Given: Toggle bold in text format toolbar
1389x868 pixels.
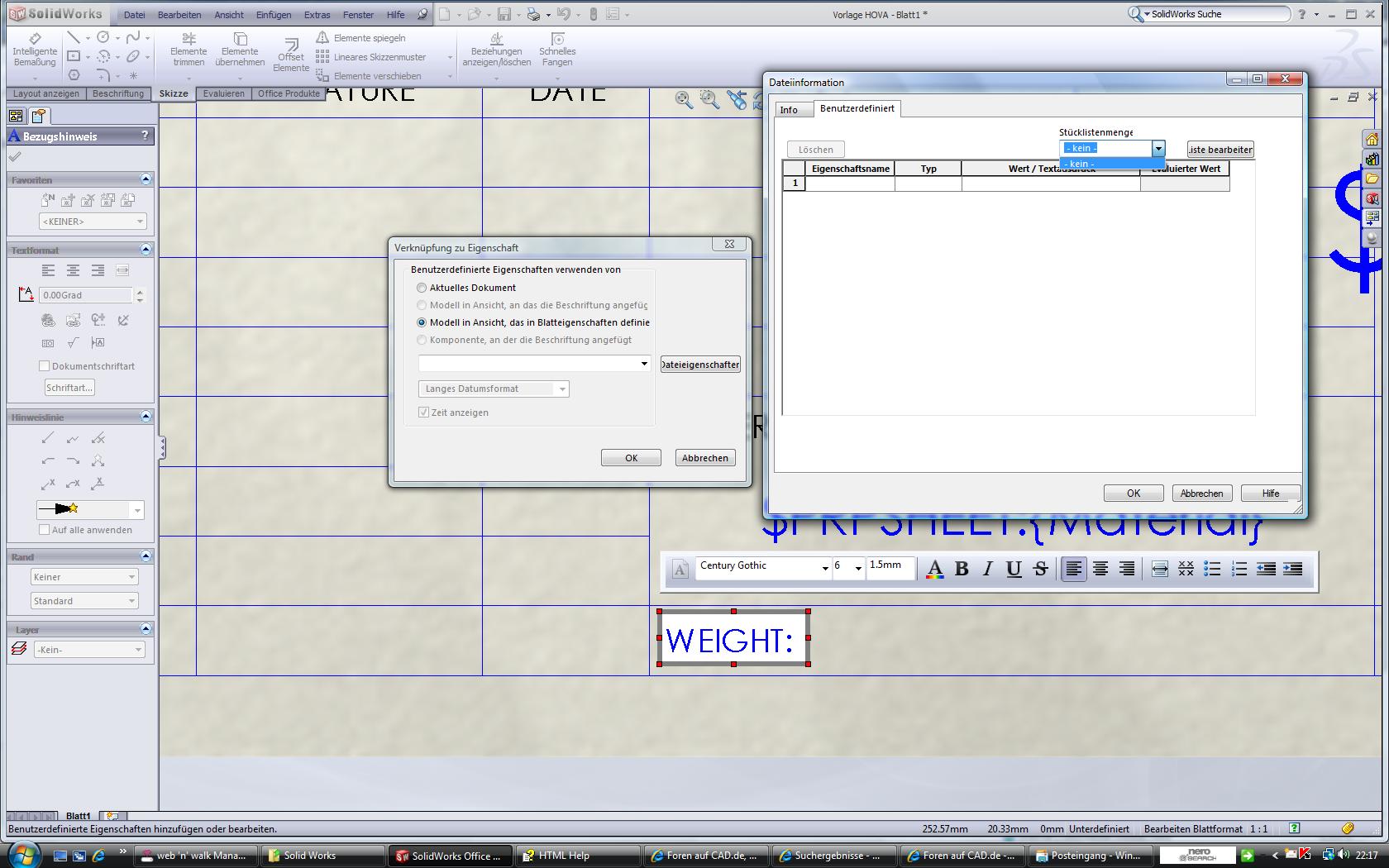Looking at the screenshot, I should click(x=962, y=569).
